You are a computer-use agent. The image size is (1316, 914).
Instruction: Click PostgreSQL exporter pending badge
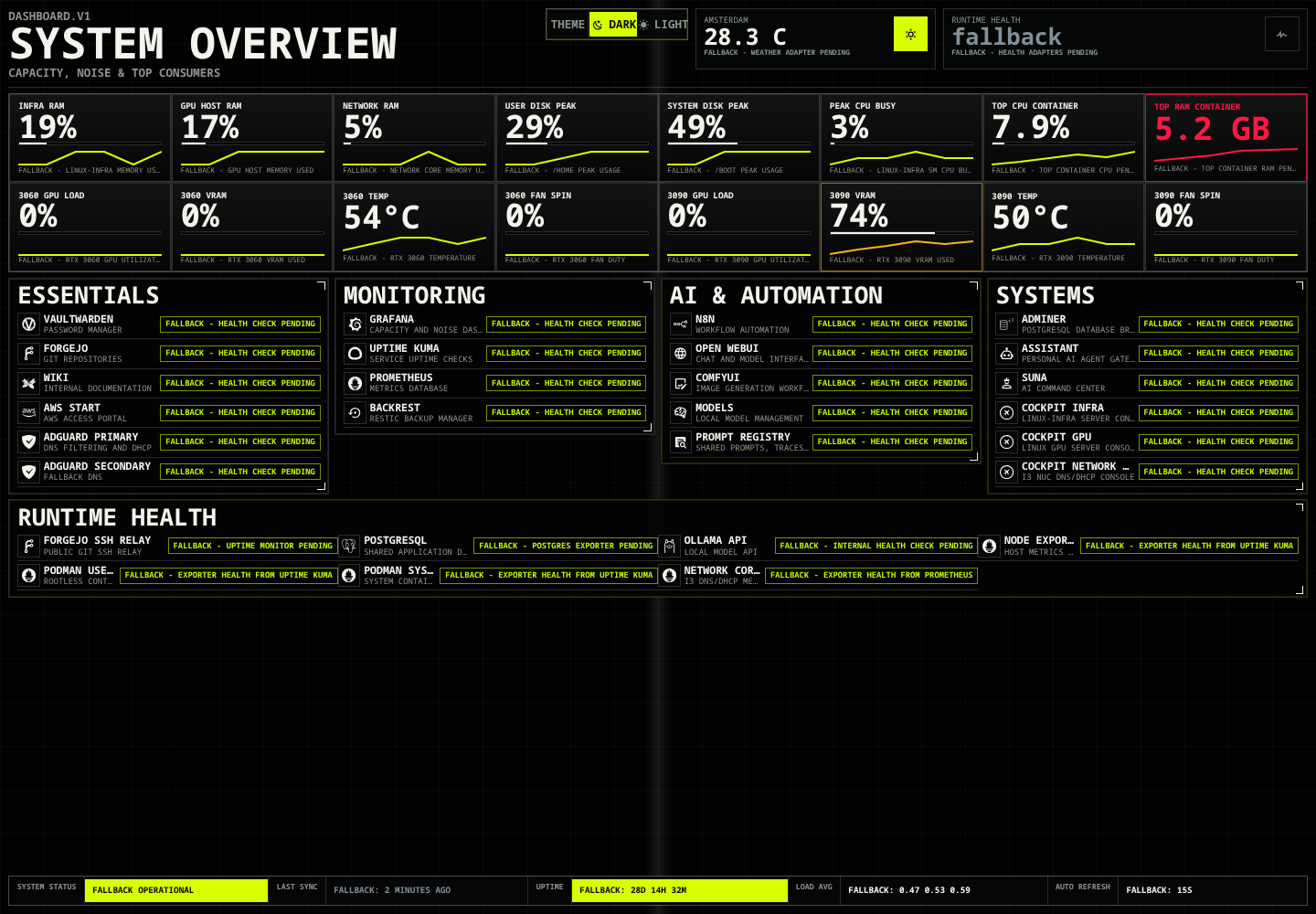point(566,546)
